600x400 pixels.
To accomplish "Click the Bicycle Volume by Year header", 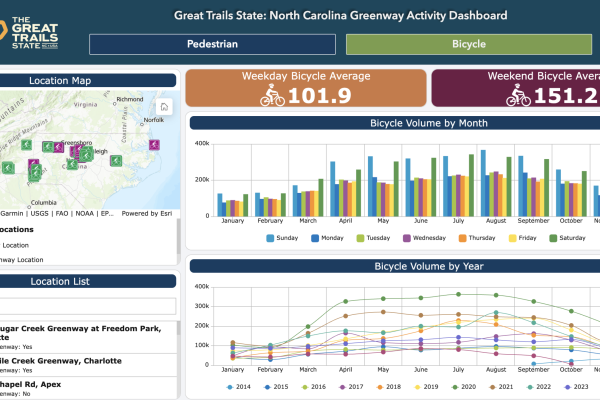I will pos(395,266).
